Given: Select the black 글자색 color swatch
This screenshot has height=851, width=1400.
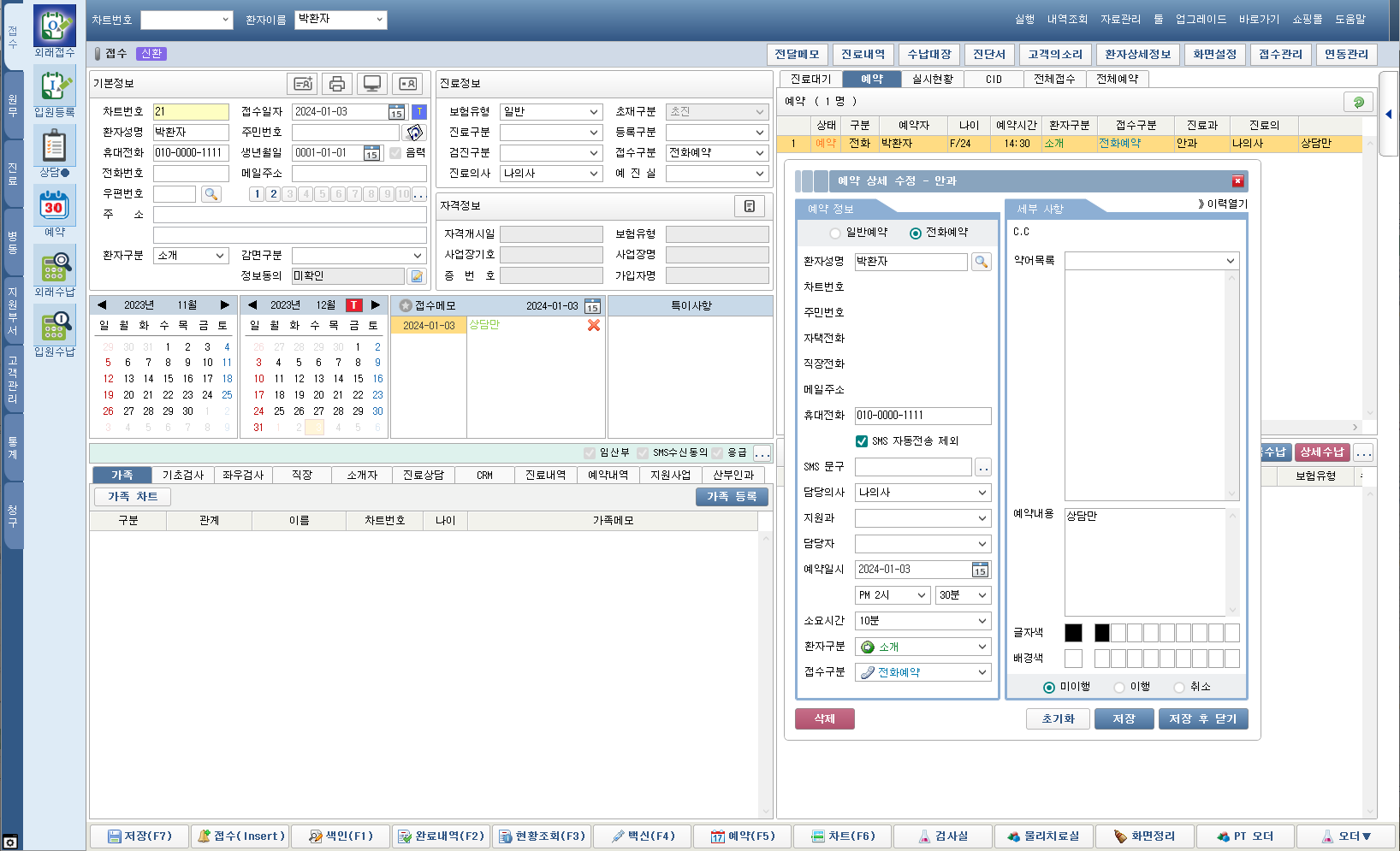Looking at the screenshot, I should (1101, 633).
